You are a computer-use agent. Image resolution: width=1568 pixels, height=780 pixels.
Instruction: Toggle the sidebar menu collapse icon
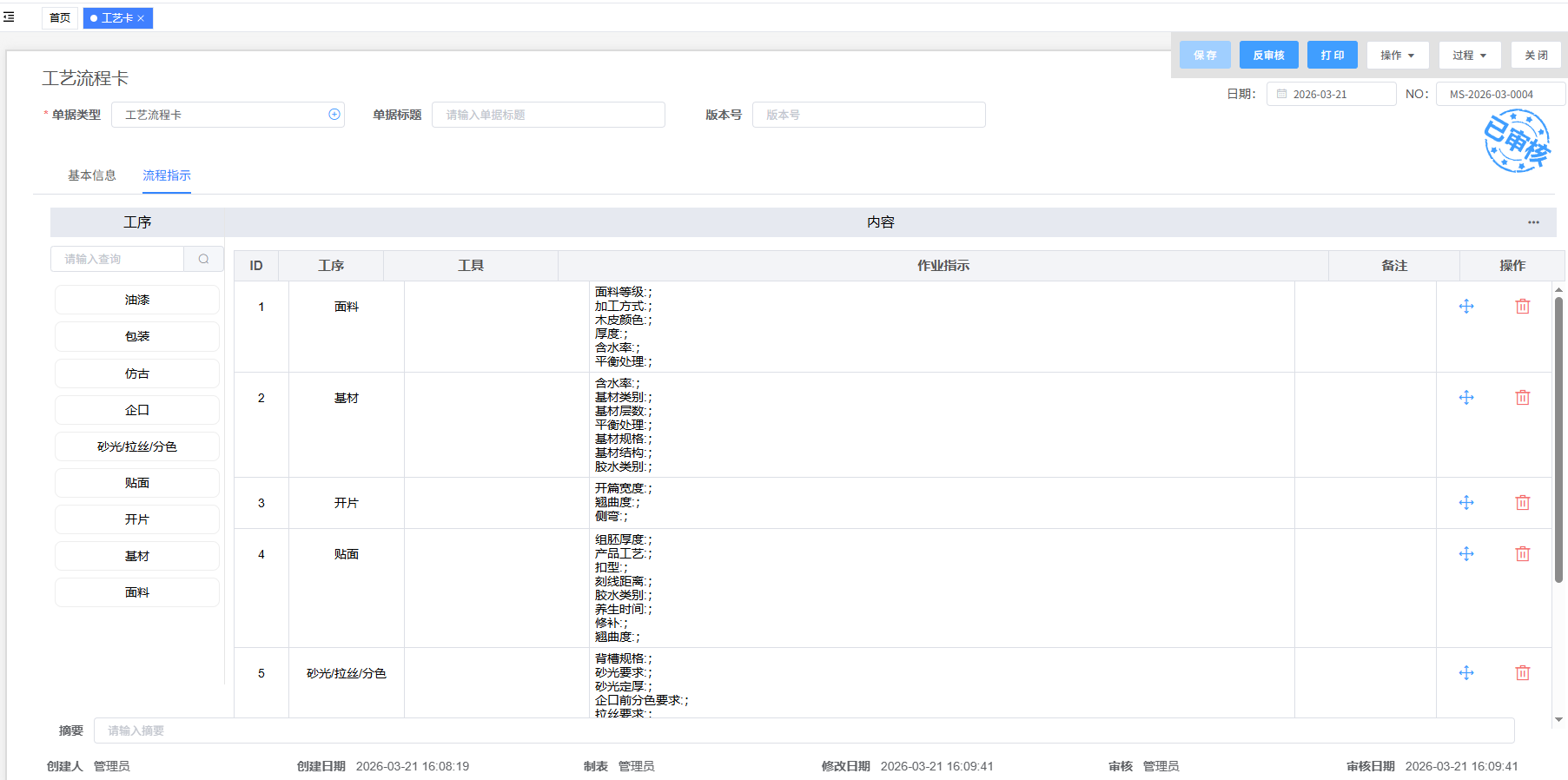coord(9,17)
